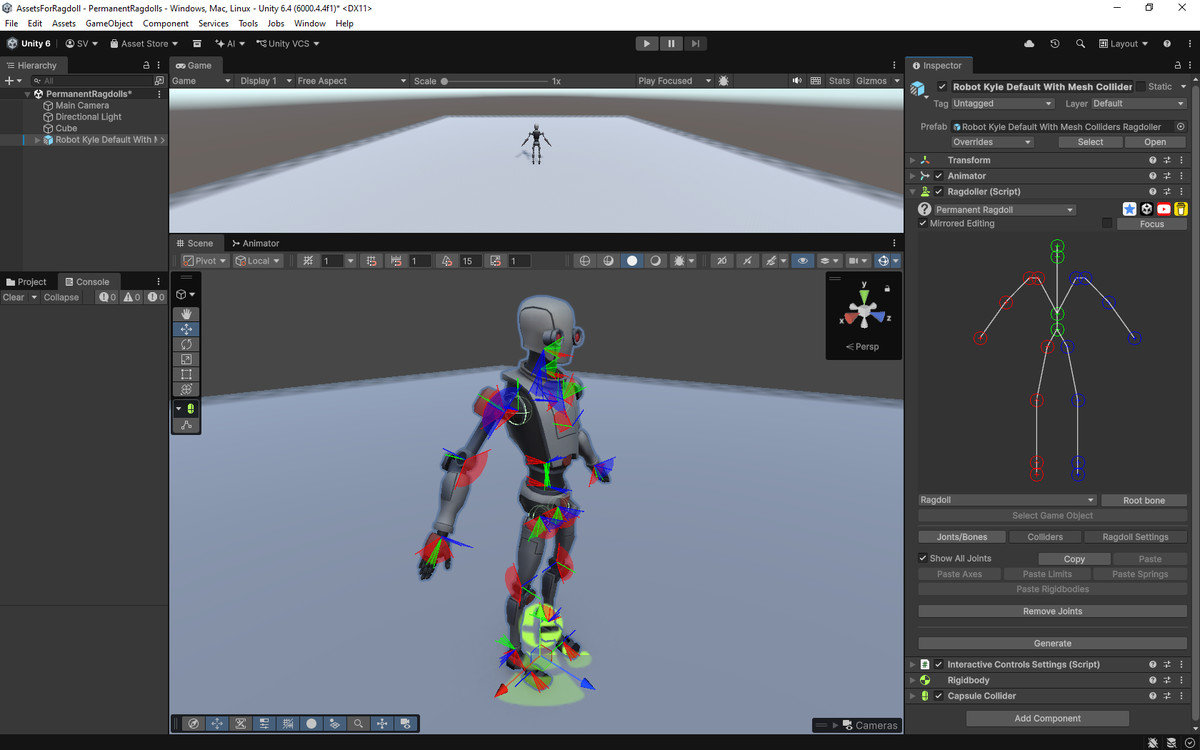Toggle the Scene visibility eye button

tap(802, 261)
